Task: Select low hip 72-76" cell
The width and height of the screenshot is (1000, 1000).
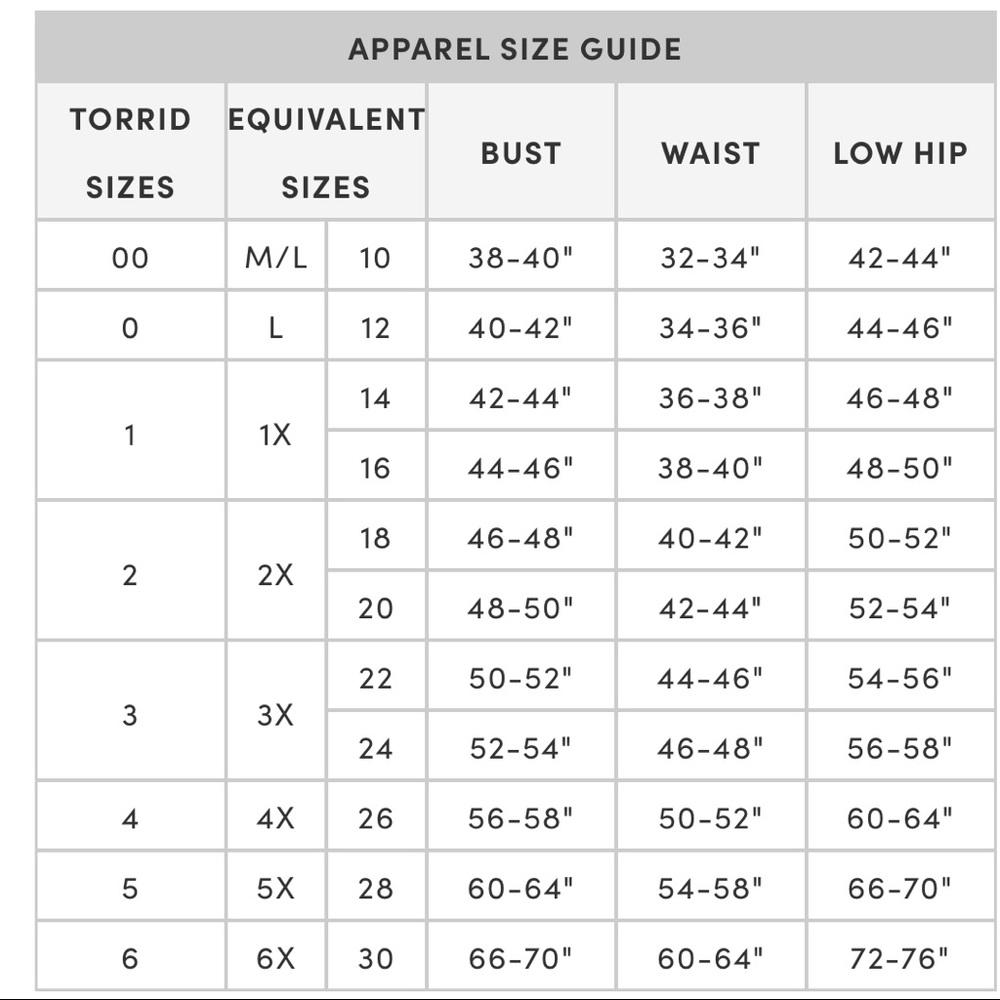Action: [901, 957]
